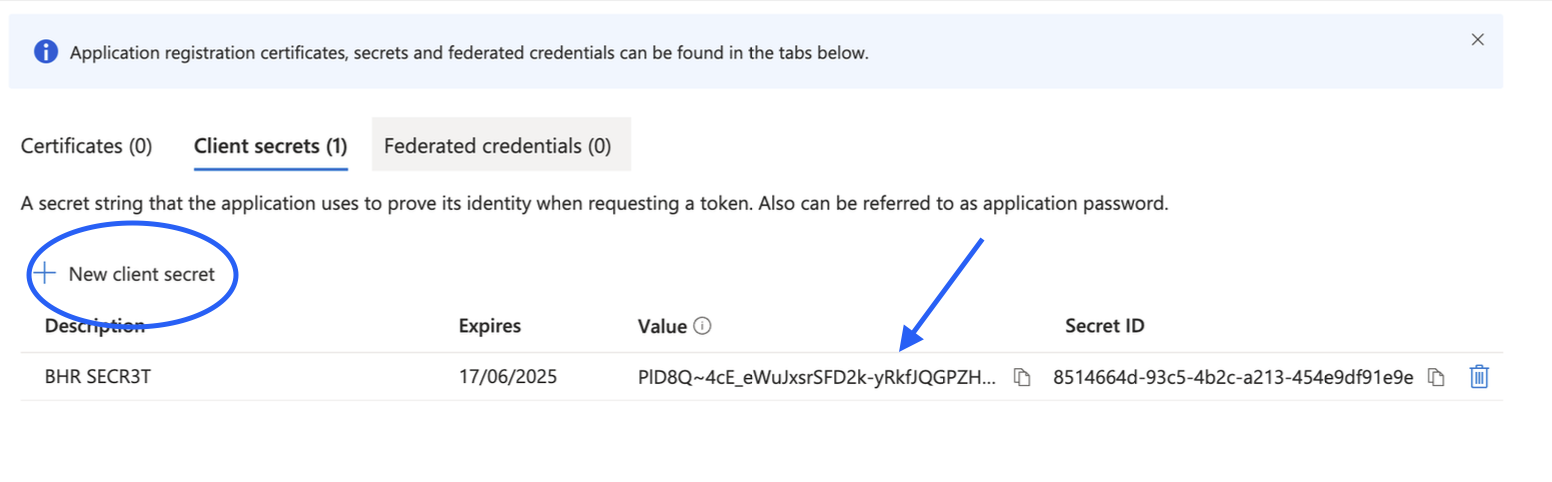
Task: Click the application registration banner message text
Action: pos(469,53)
